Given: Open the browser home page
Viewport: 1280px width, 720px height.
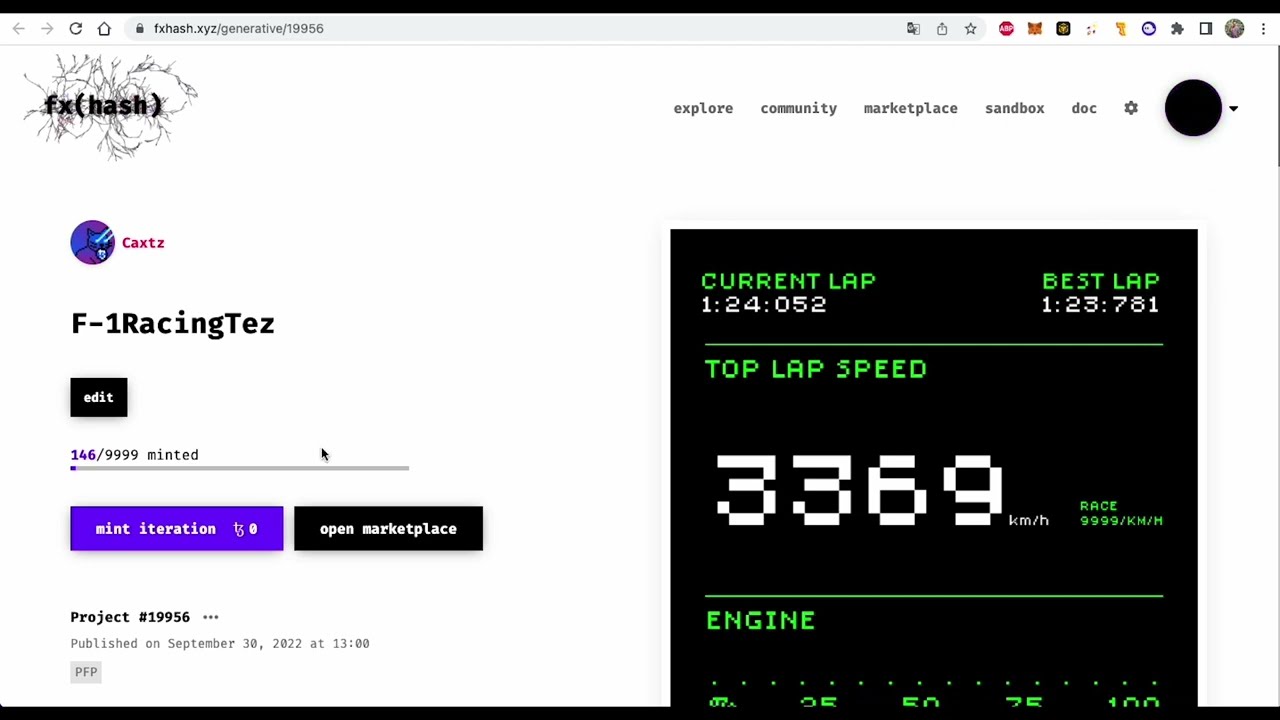Looking at the screenshot, I should click(x=104, y=29).
